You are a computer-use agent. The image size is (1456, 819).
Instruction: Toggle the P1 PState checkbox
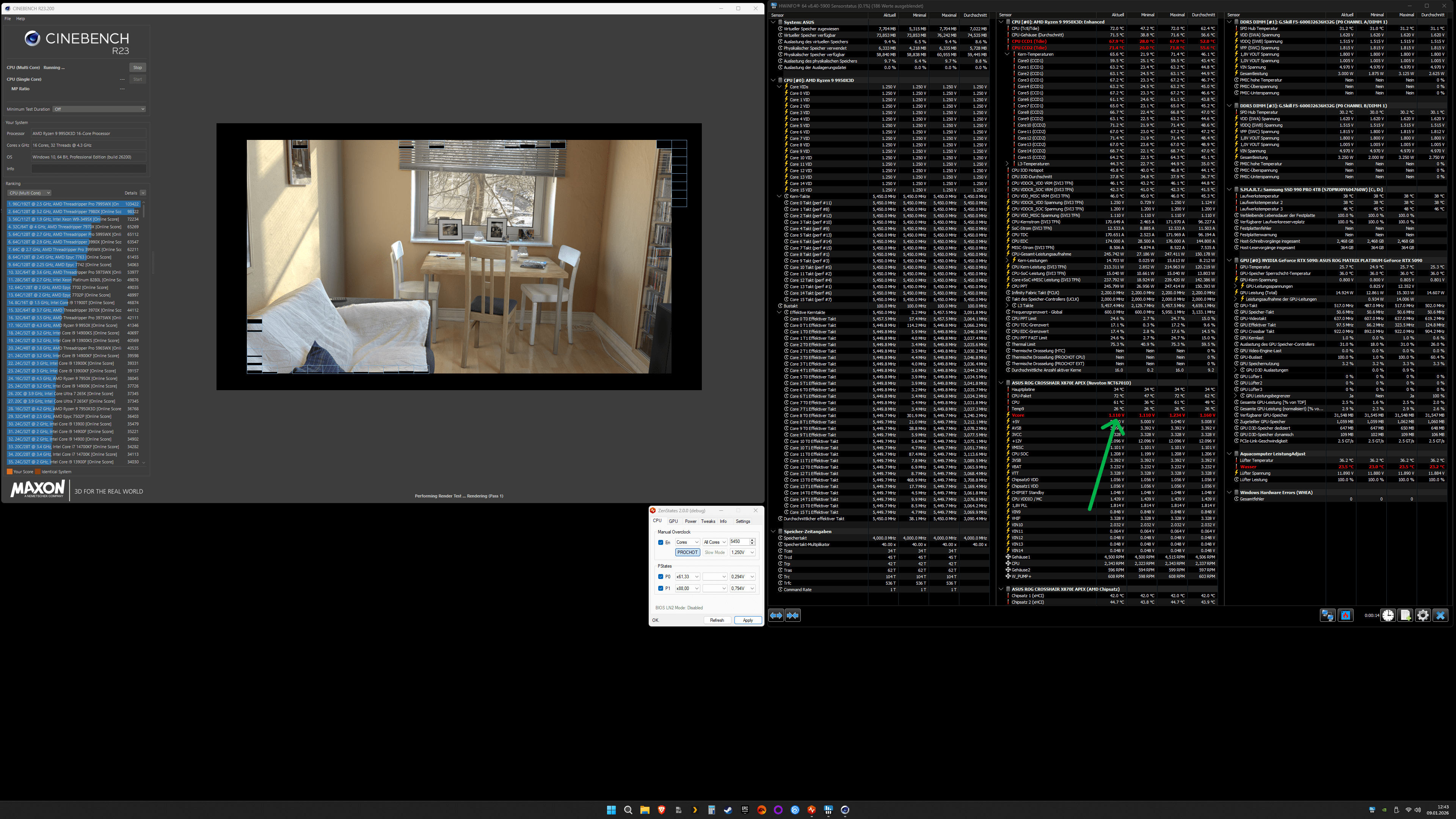click(x=661, y=588)
